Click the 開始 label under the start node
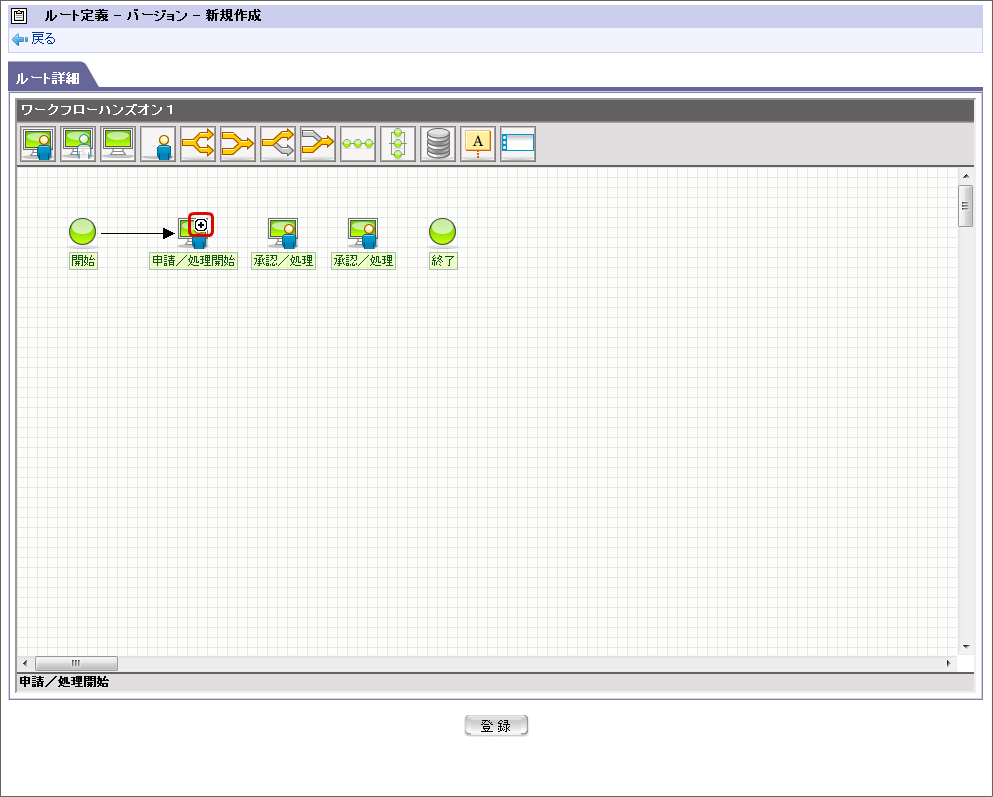Screen dimensions: 993x797 point(83,261)
